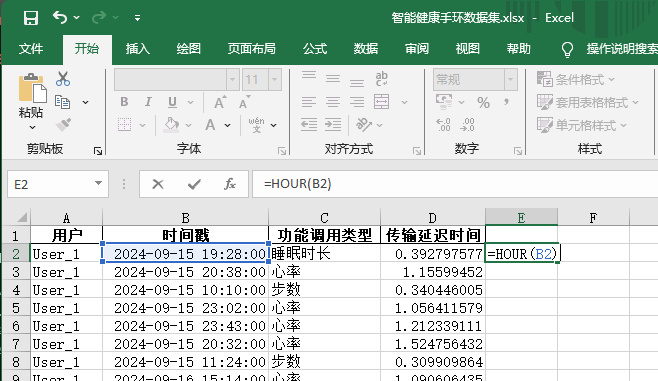
Task: Decrease font size with the small A
Action: pyautogui.click(x=244, y=102)
